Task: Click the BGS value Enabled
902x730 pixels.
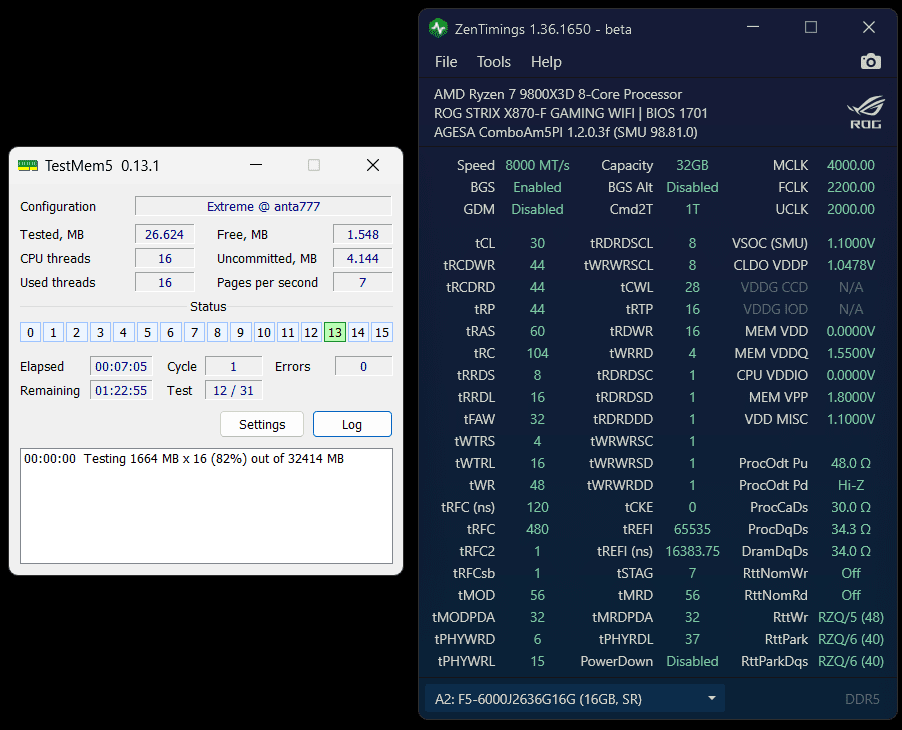Action: point(537,187)
